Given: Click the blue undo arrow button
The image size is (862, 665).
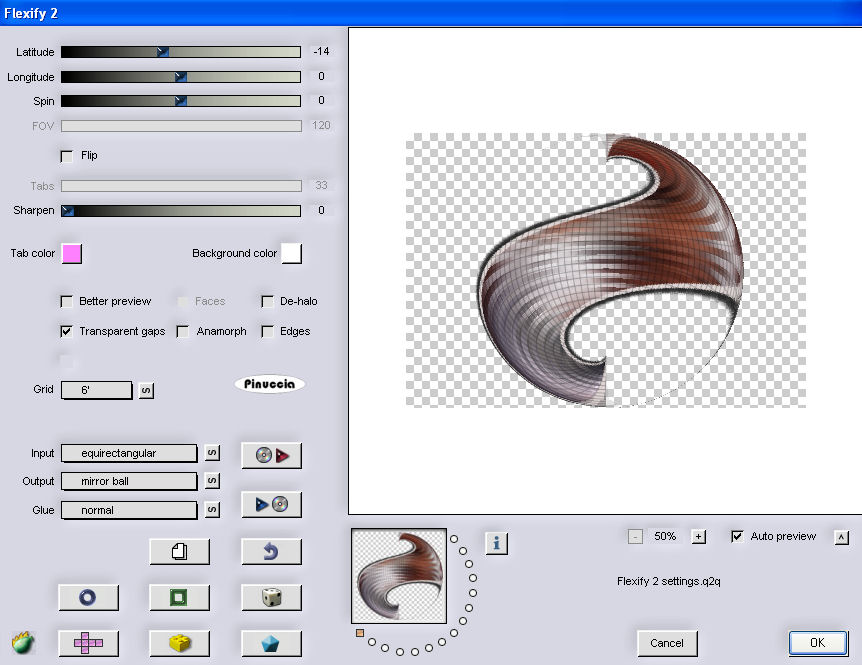Looking at the screenshot, I should [272, 551].
